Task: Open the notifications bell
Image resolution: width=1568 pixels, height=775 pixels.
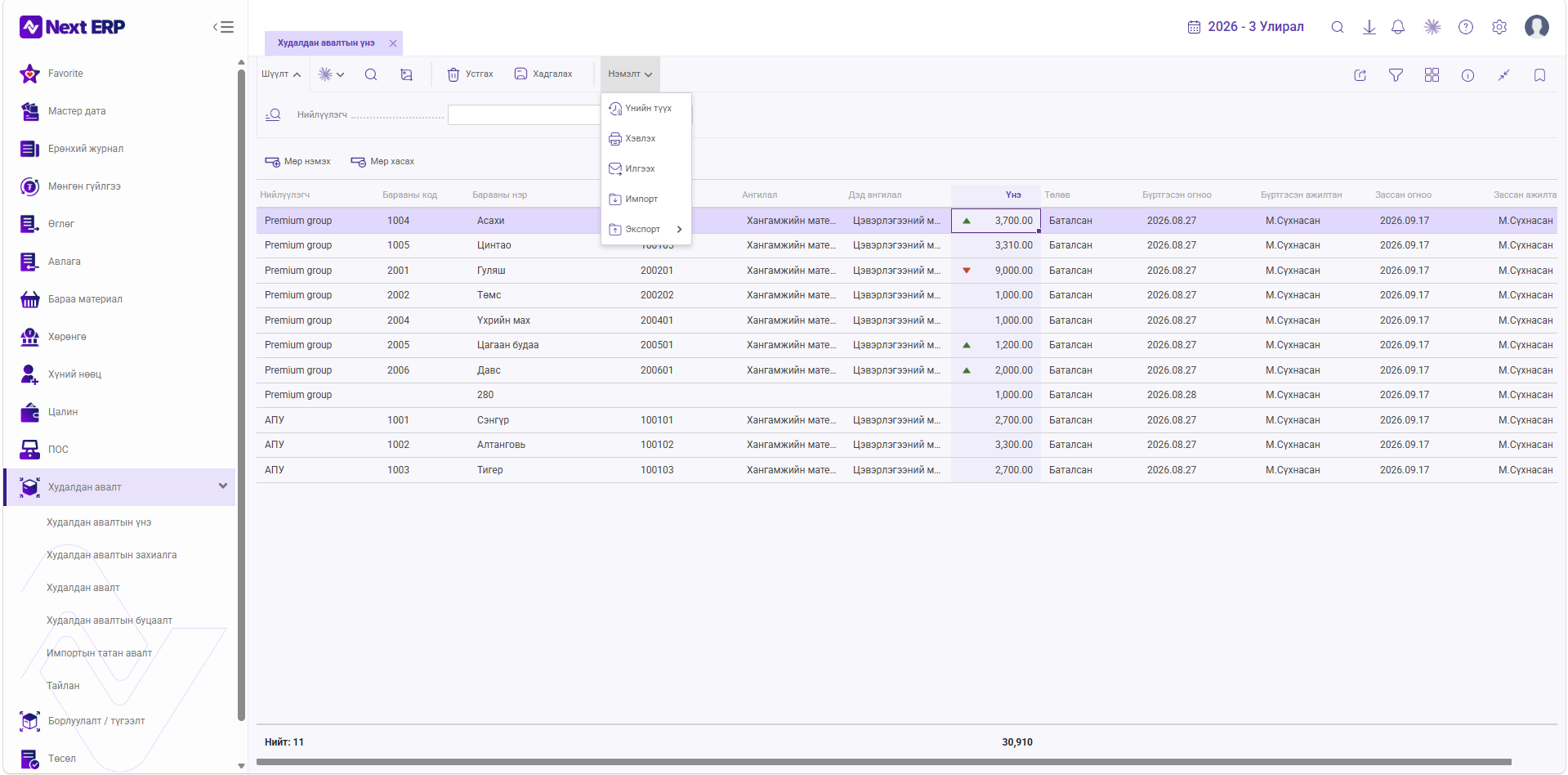Action: [x=1398, y=27]
